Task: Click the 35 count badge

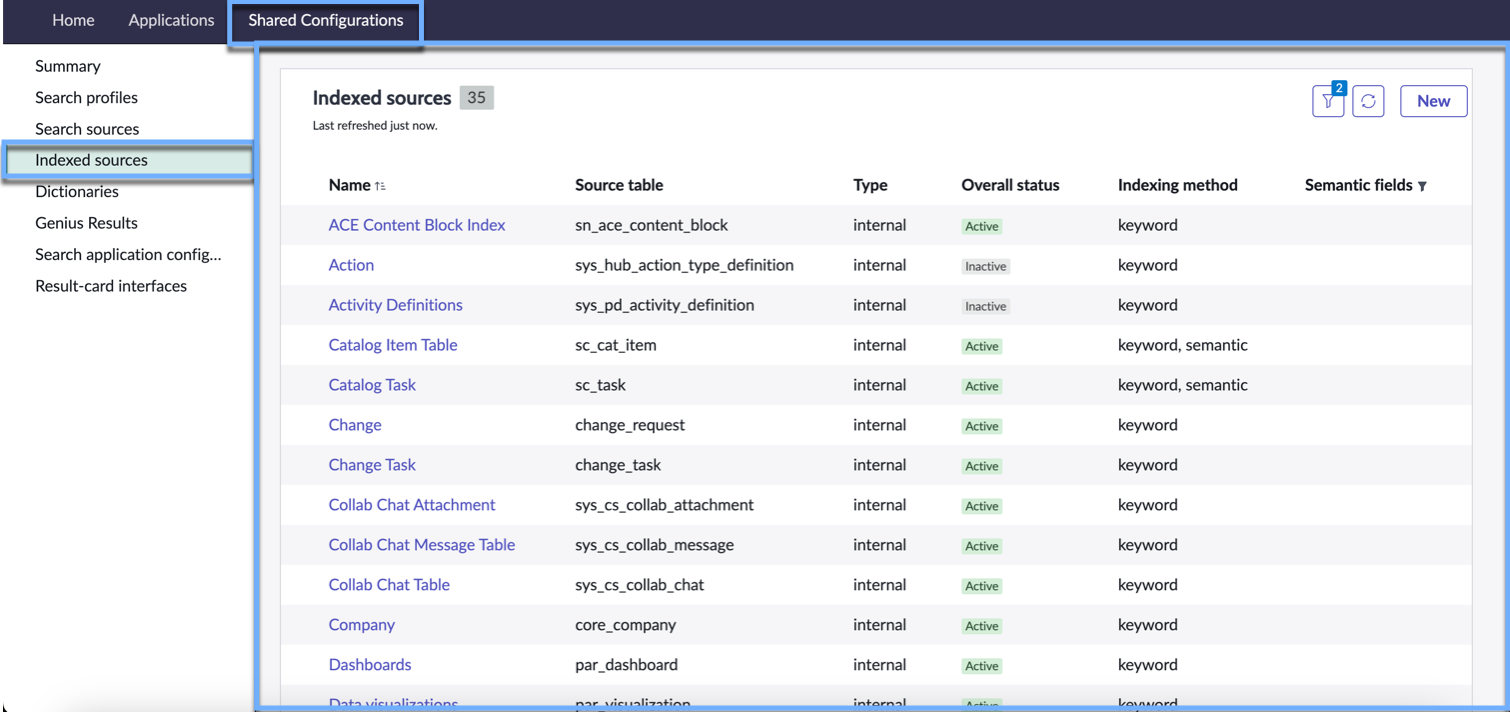Action: click(x=477, y=98)
